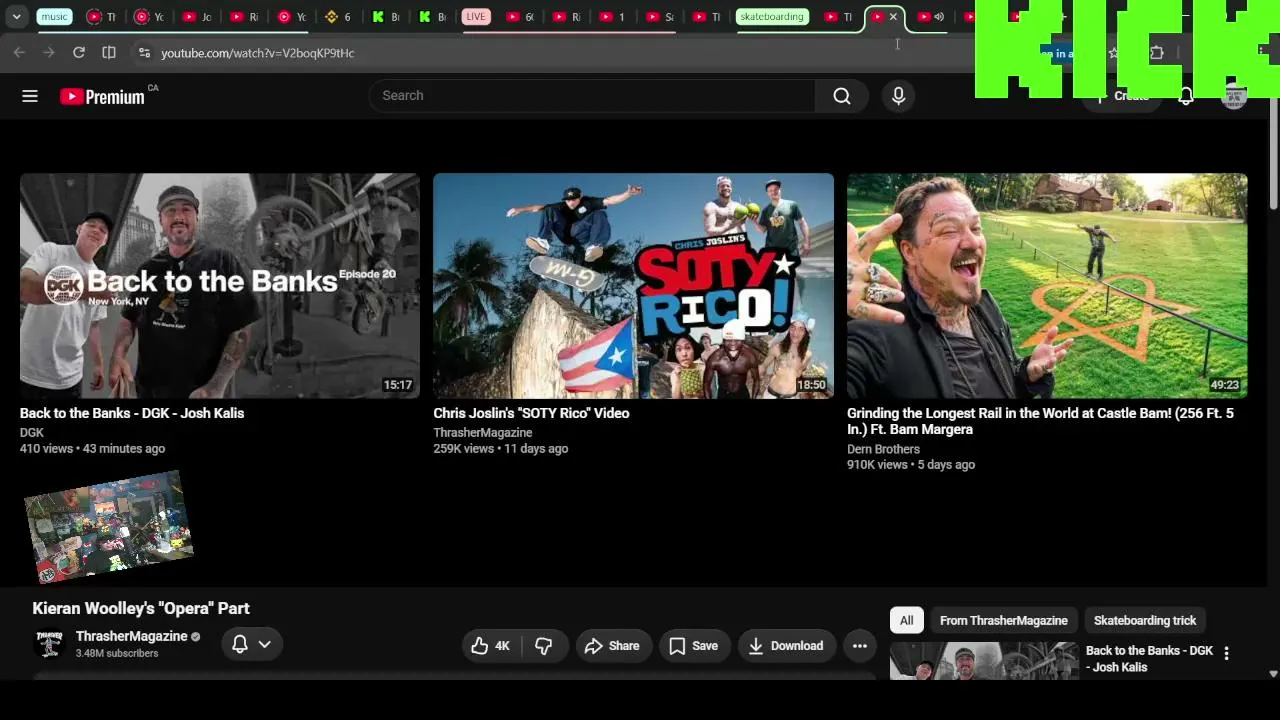
Task: Open sidebar "Back to the Banks - DGK - Josh Kalis" title
Action: click(x=1149, y=659)
